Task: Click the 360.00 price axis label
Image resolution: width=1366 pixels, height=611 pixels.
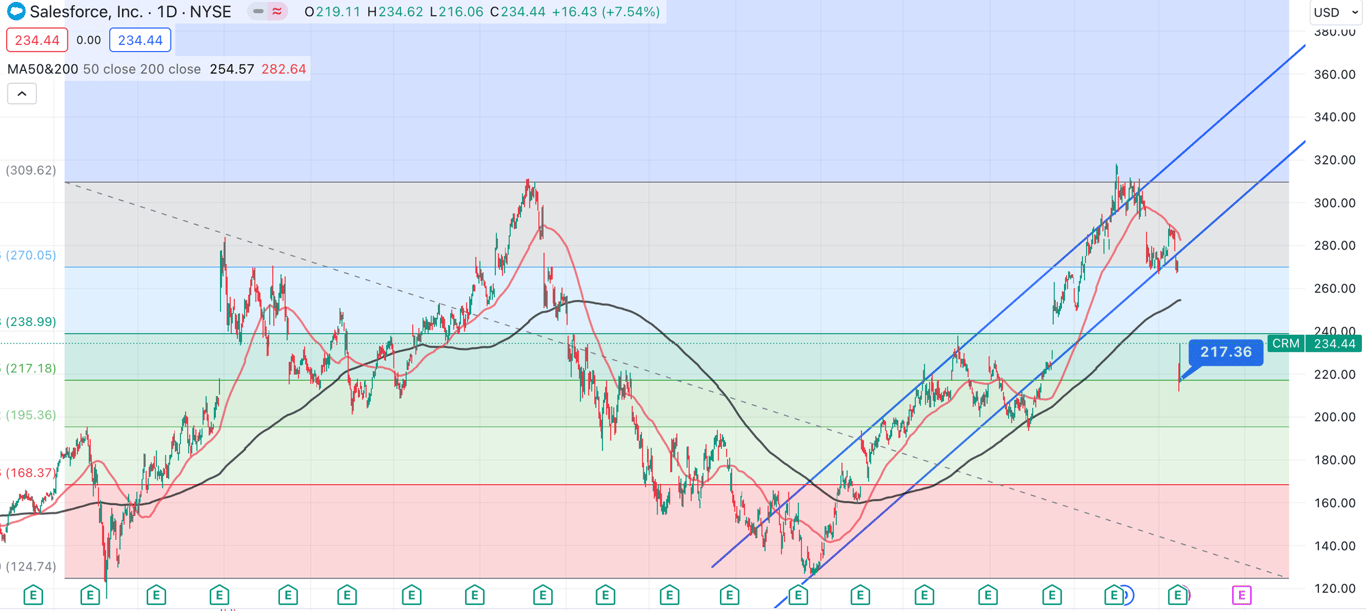Action: click(1335, 74)
